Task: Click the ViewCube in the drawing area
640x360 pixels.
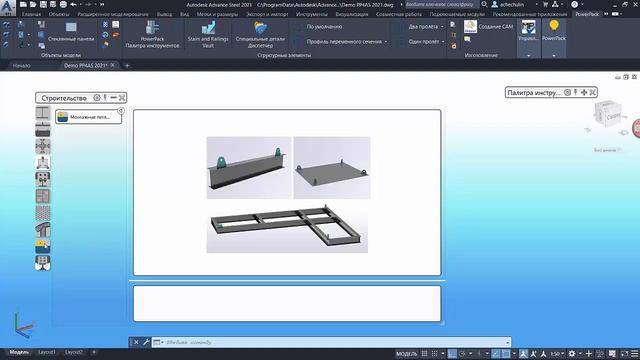Action: tap(608, 114)
